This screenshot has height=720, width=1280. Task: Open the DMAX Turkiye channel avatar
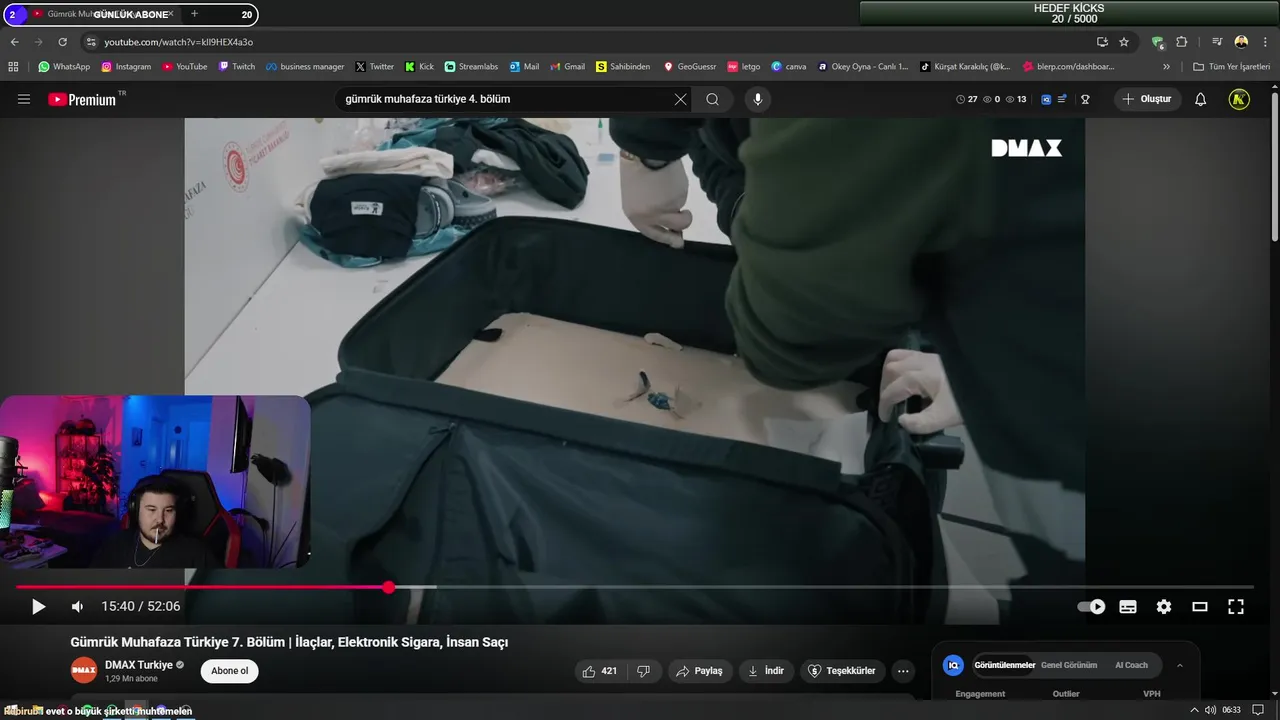pos(84,671)
